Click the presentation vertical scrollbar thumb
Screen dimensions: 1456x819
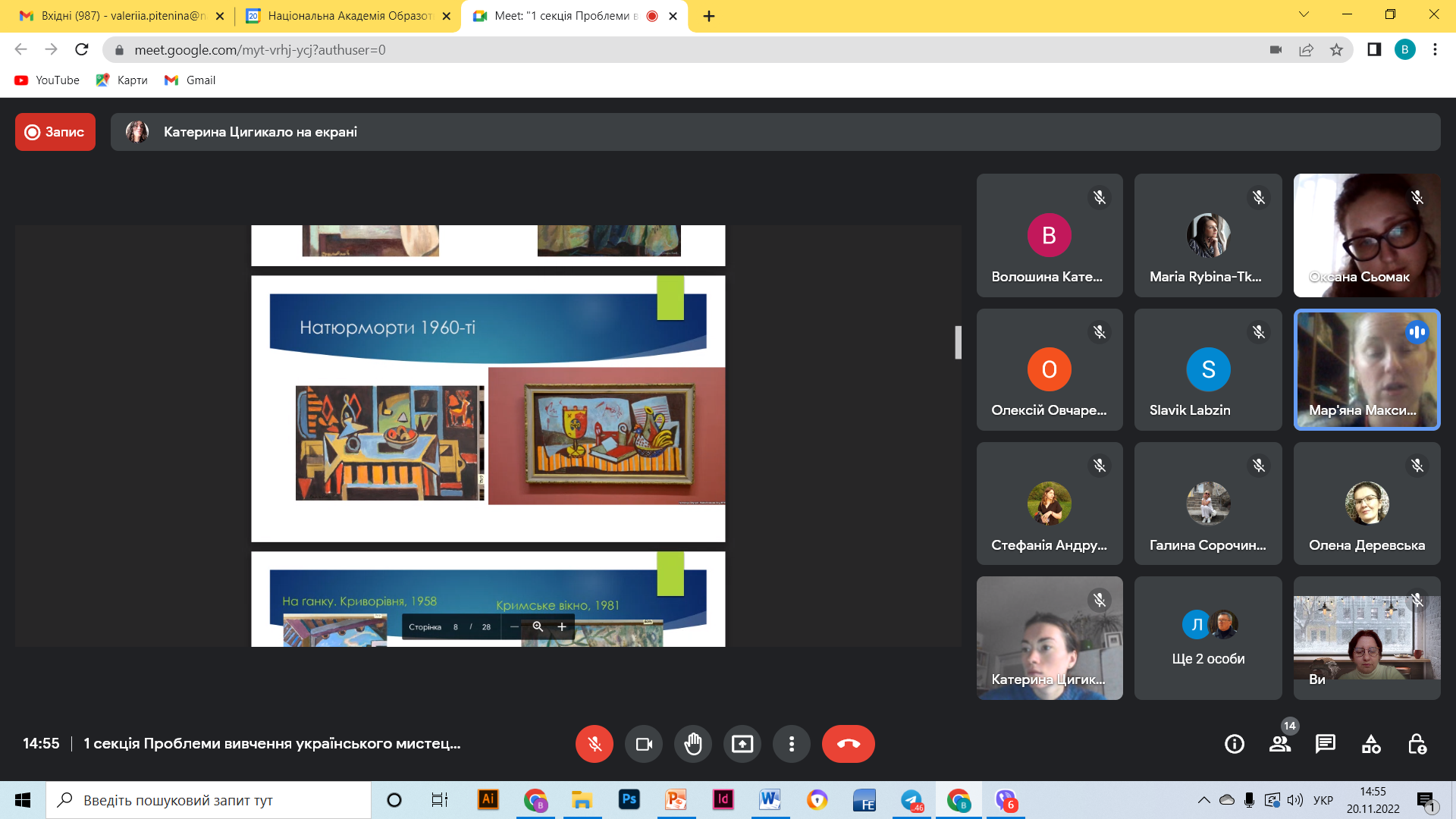958,343
